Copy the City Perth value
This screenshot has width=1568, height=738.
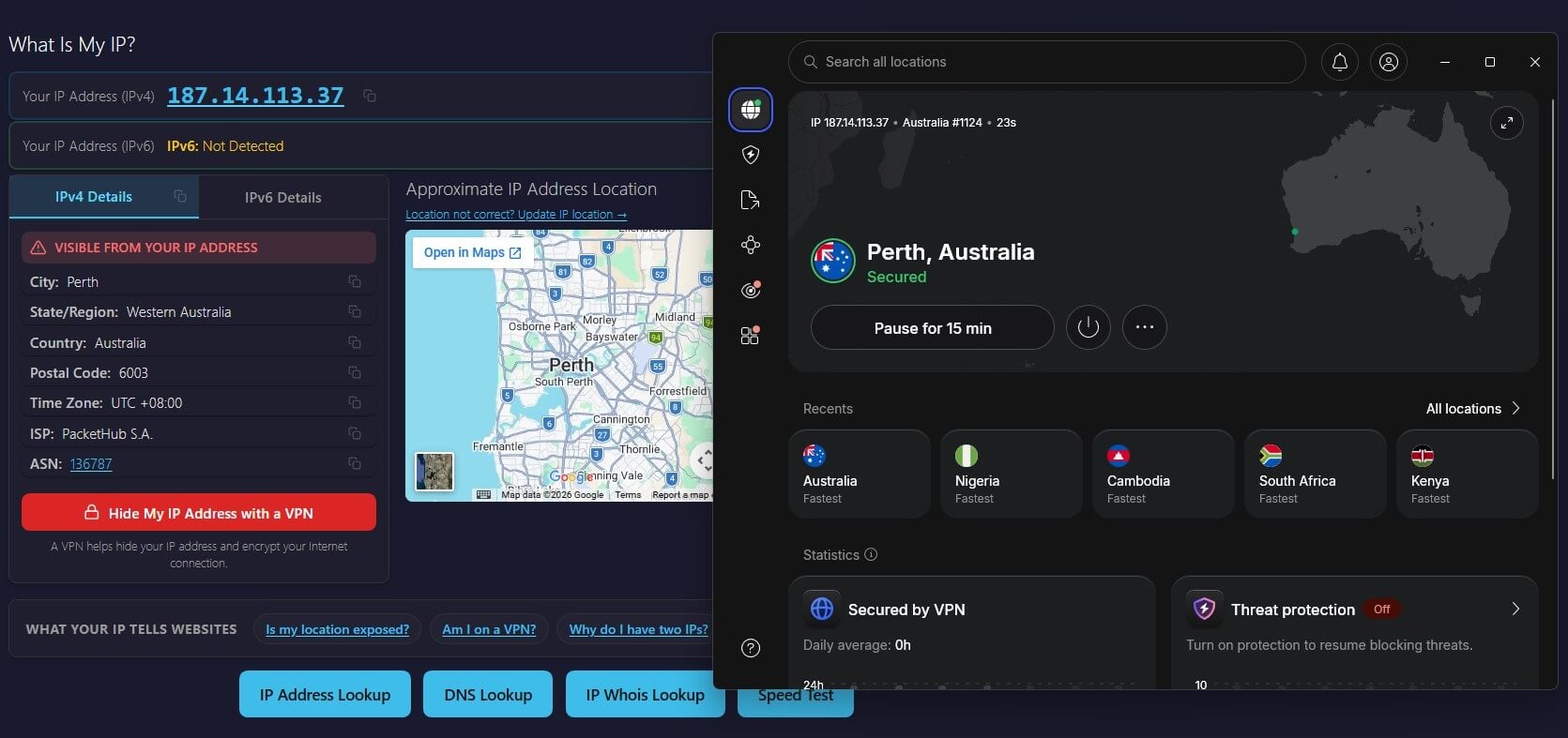(x=355, y=281)
